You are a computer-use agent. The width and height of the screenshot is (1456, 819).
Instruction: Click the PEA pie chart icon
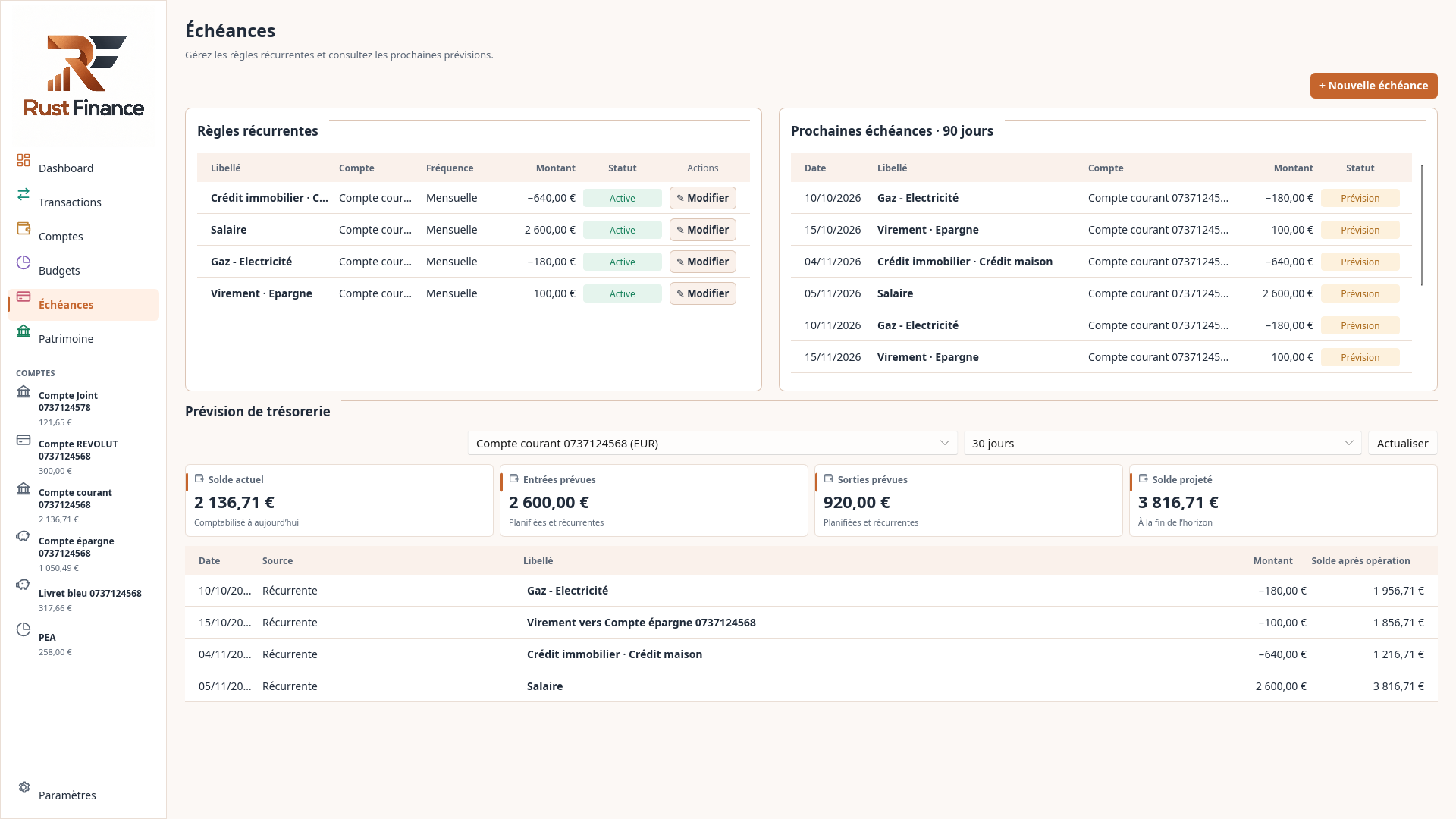click(24, 629)
